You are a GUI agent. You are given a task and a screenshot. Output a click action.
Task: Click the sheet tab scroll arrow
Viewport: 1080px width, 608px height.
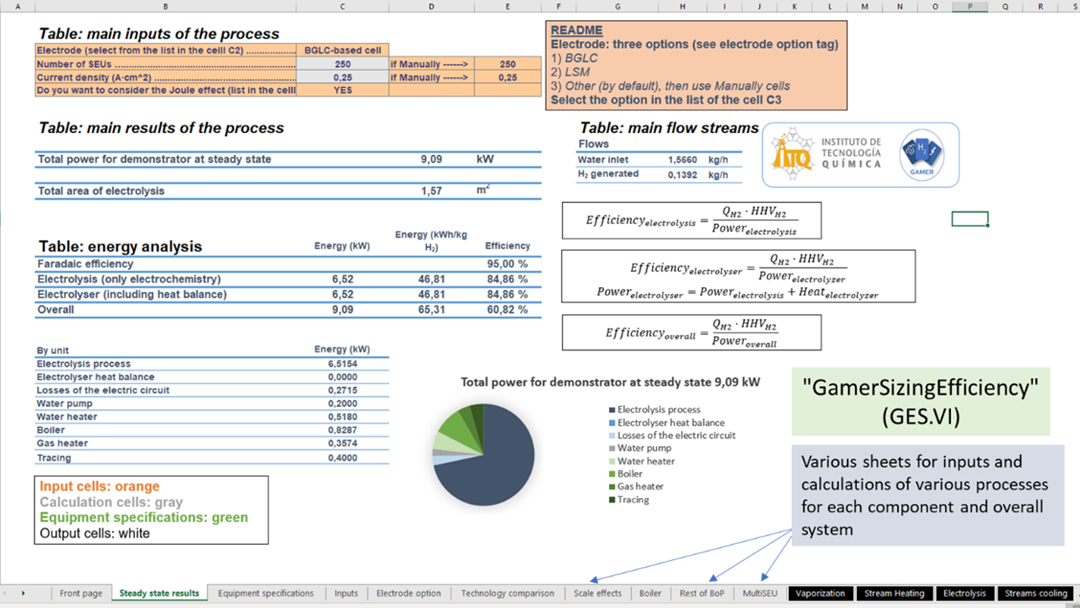23,593
